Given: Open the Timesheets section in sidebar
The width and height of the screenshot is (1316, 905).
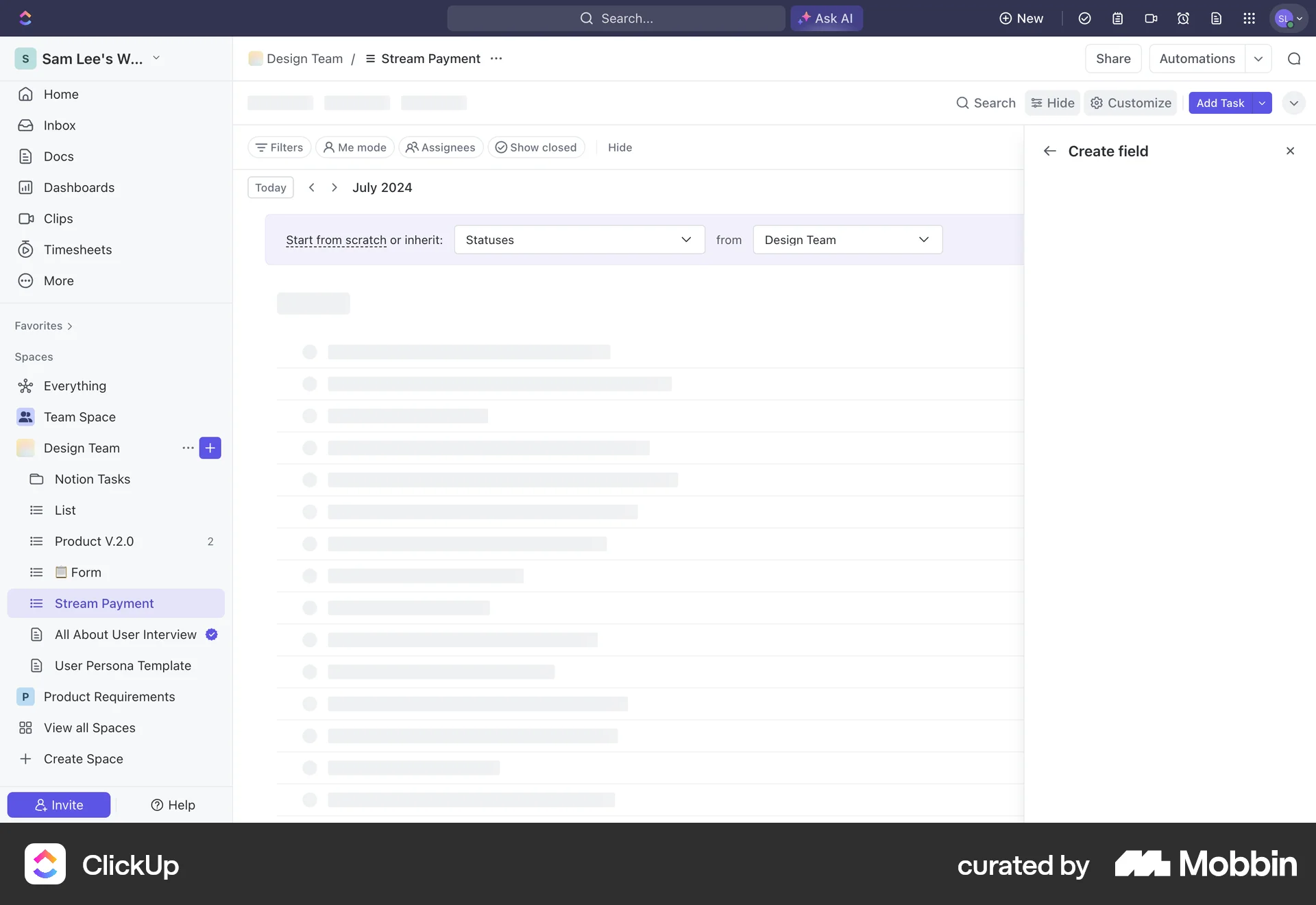Looking at the screenshot, I should [77, 250].
